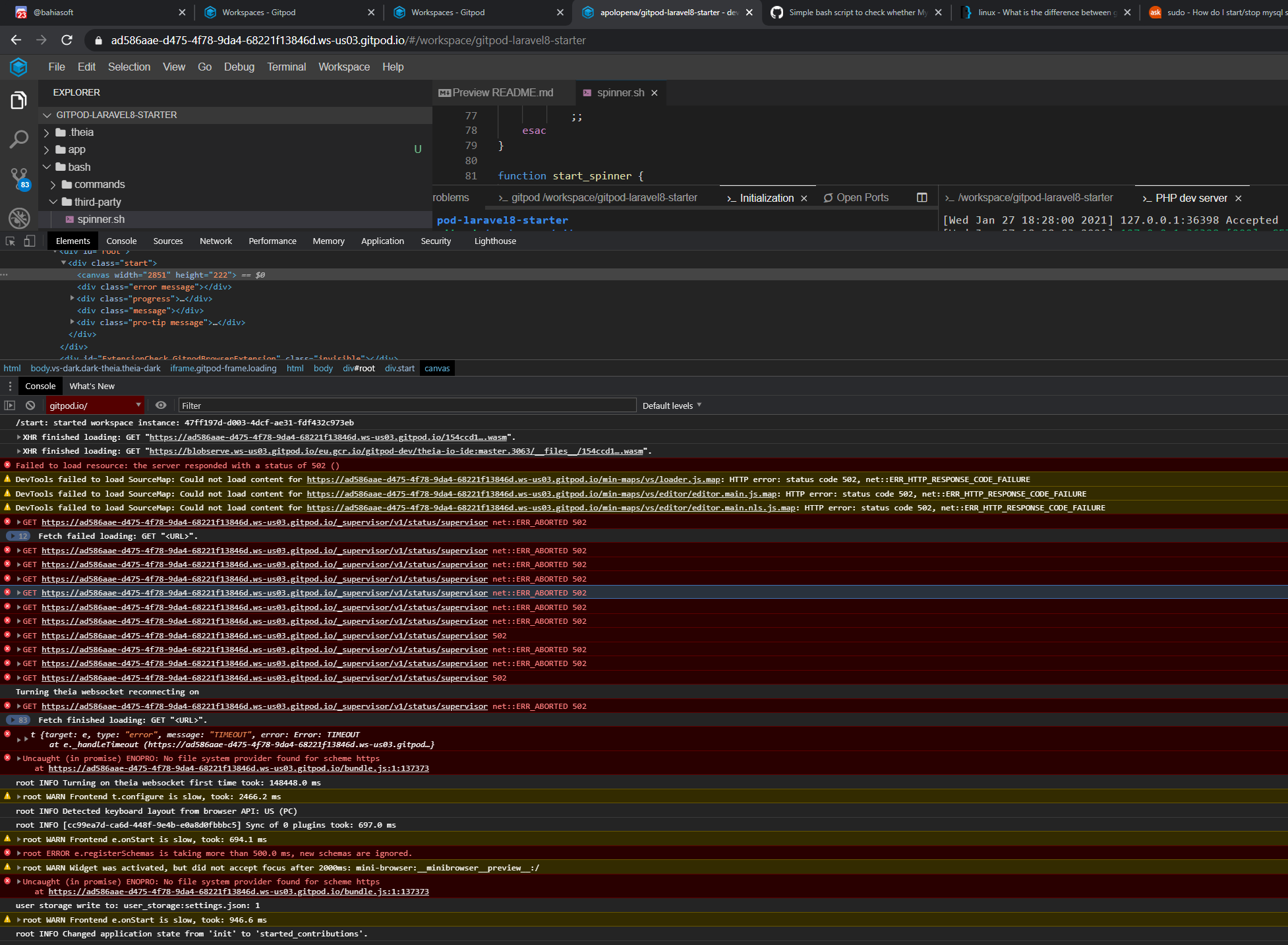Open the Search icon in activity bar

pos(18,139)
